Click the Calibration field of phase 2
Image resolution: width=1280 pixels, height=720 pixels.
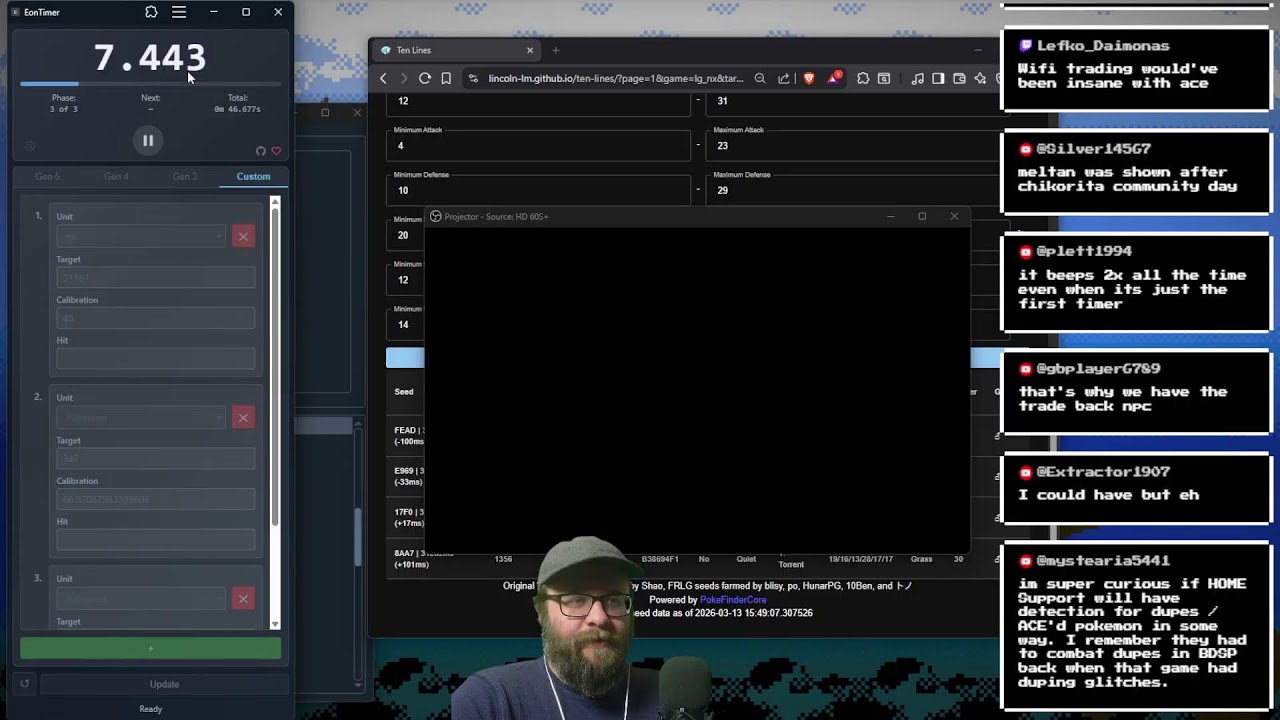[x=155, y=499]
